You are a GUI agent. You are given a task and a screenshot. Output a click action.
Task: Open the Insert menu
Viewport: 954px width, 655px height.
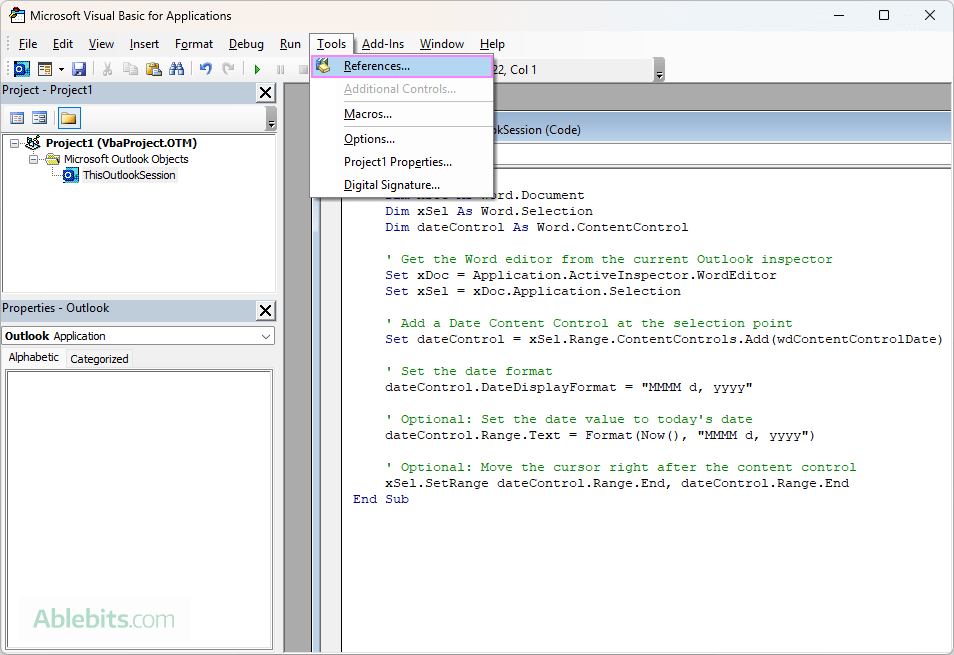click(144, 44)
